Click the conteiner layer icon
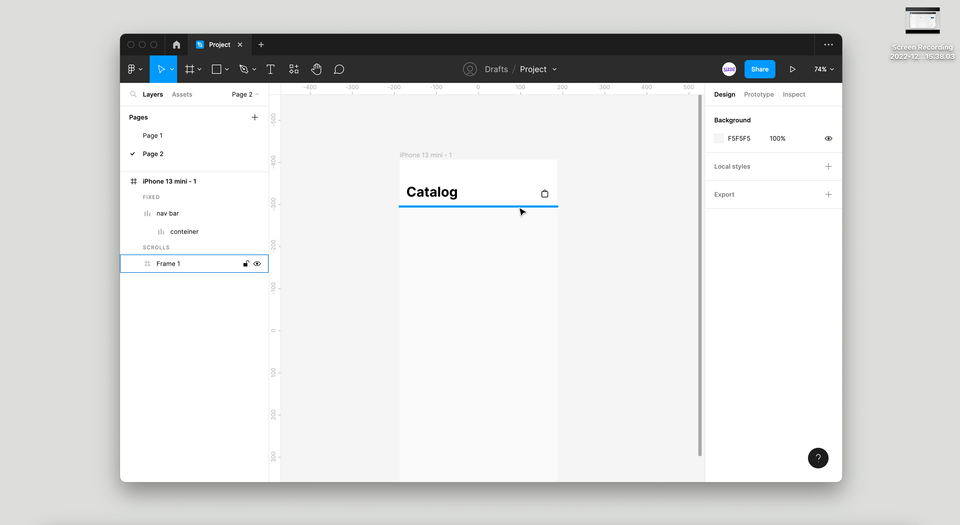The width and height of the screenshot is (960, 525). 161,232
